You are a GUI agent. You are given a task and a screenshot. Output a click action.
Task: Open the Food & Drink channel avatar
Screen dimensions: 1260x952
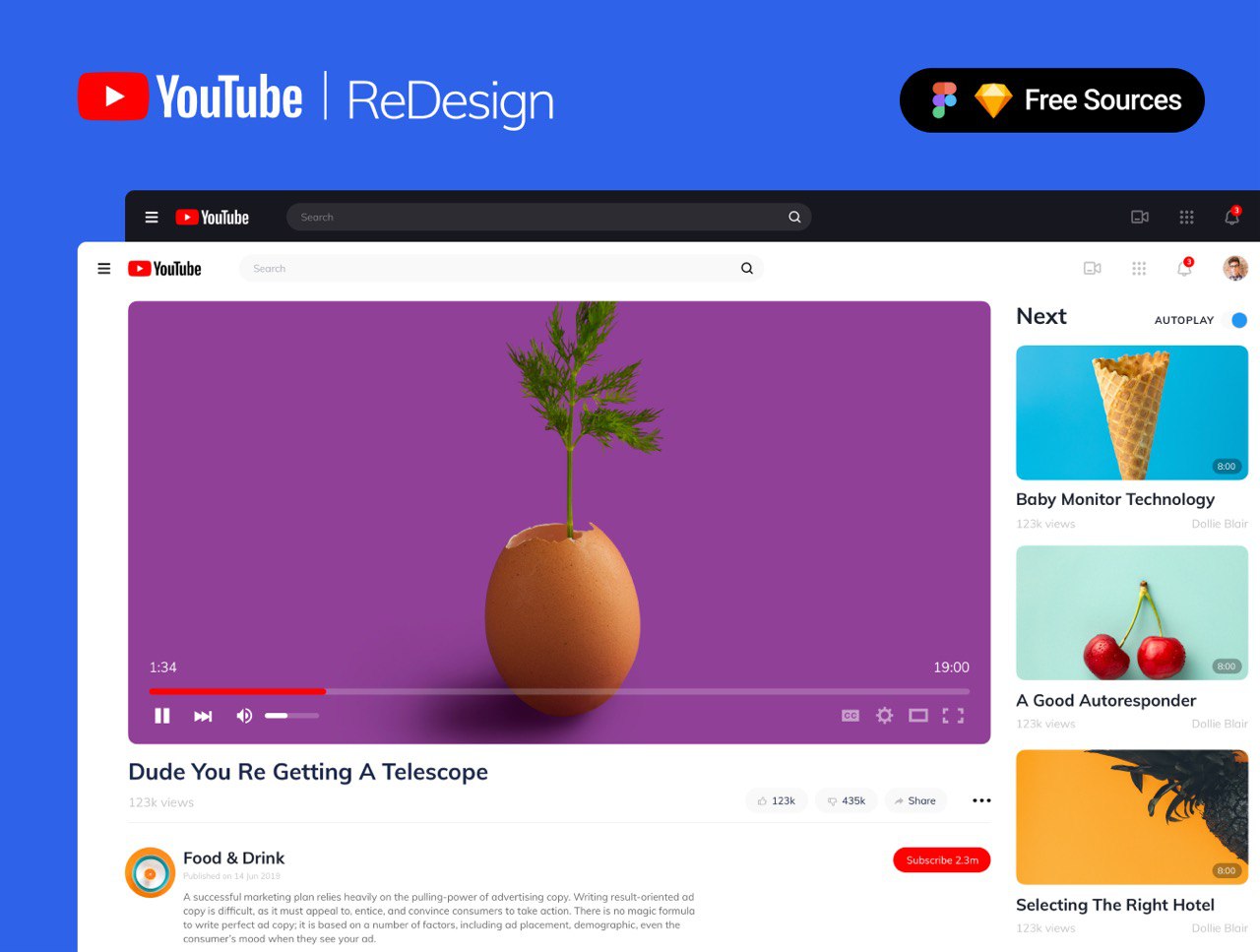click(150, 873)
